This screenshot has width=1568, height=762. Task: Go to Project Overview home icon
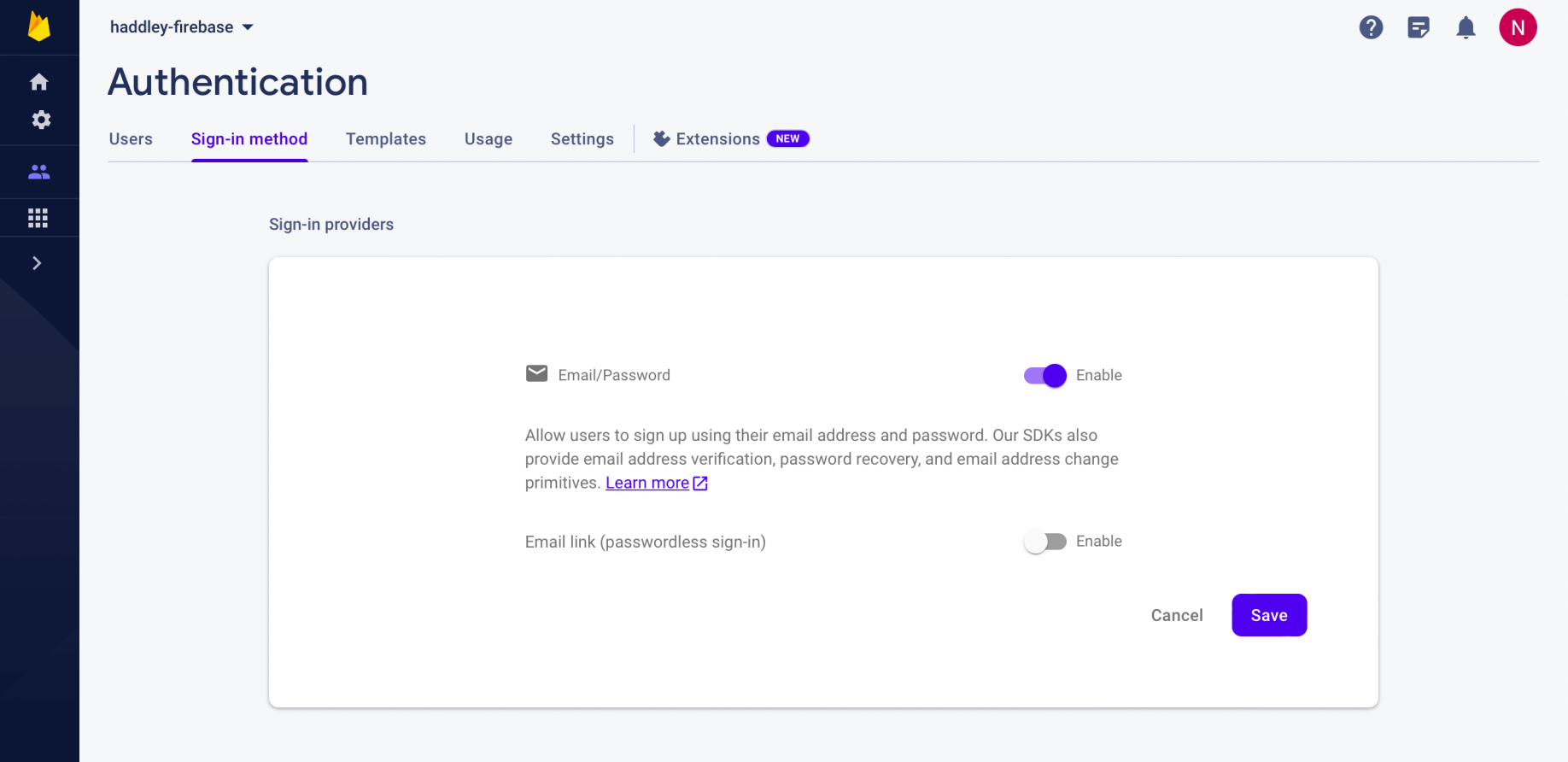(x=39, y=82)
